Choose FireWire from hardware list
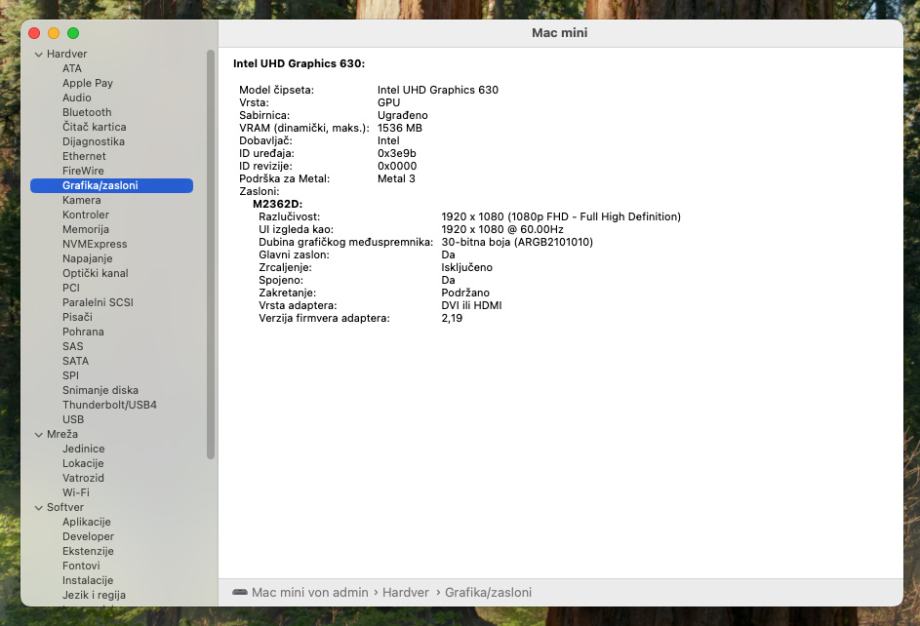 [x=83, y=171]
